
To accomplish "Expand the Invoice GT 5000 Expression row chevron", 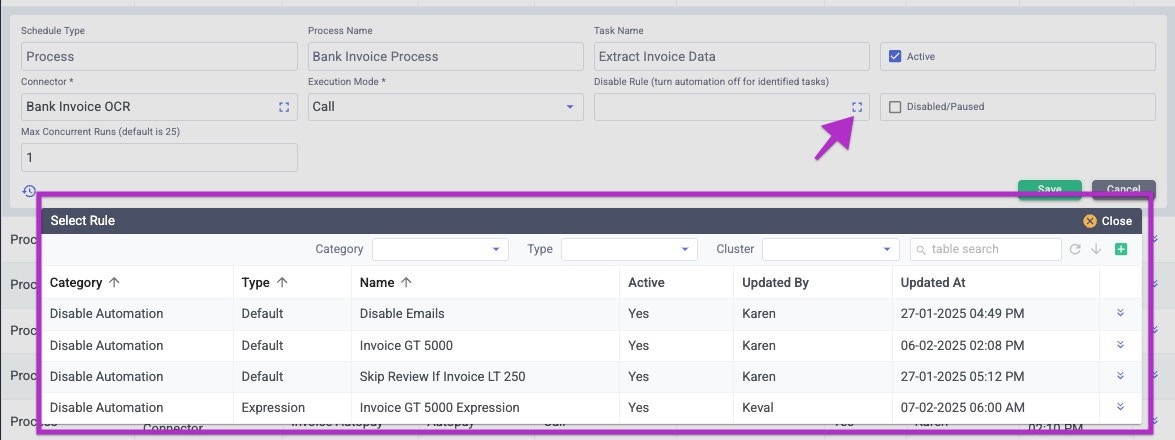I will pos(1120,407).
